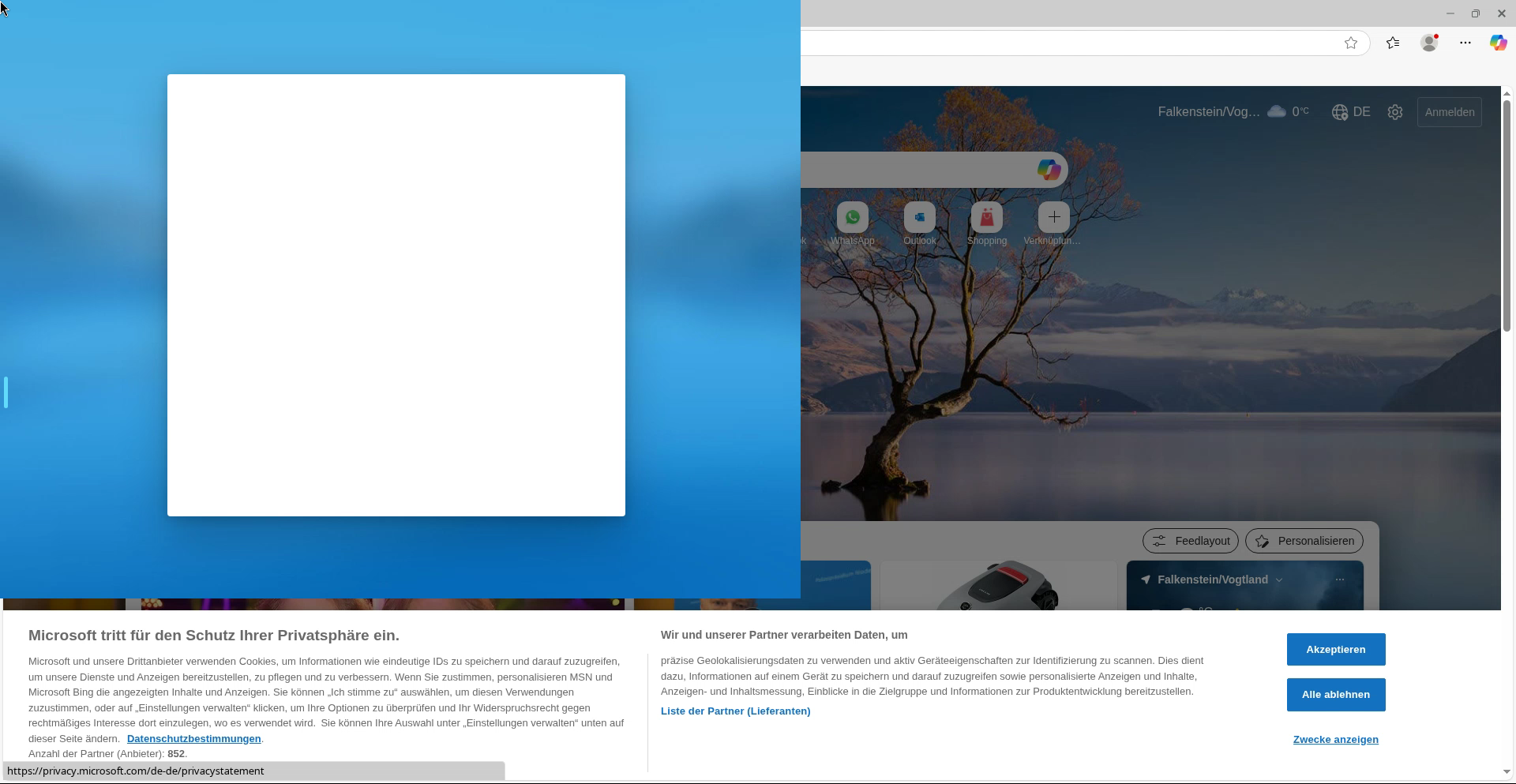Click the Copilot icon in search box

pyautogui.click(x=1049, y=170)
